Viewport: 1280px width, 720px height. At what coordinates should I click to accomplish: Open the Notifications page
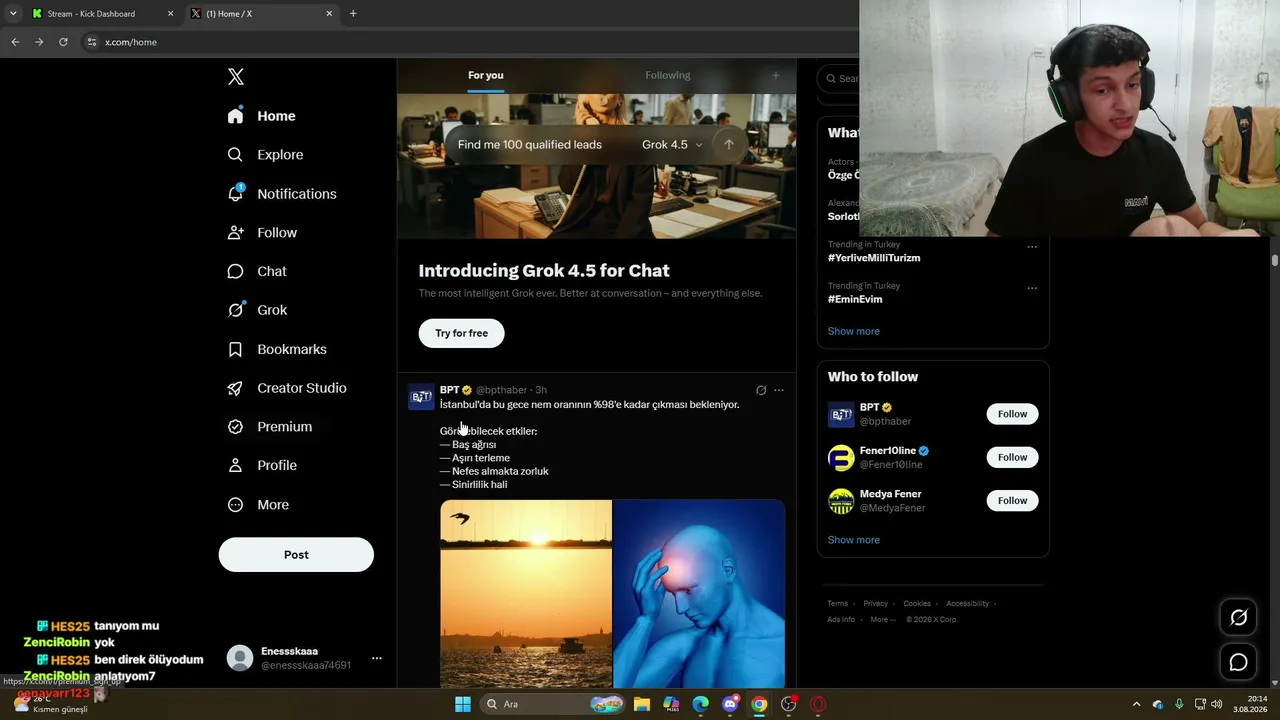pos(282,194)
